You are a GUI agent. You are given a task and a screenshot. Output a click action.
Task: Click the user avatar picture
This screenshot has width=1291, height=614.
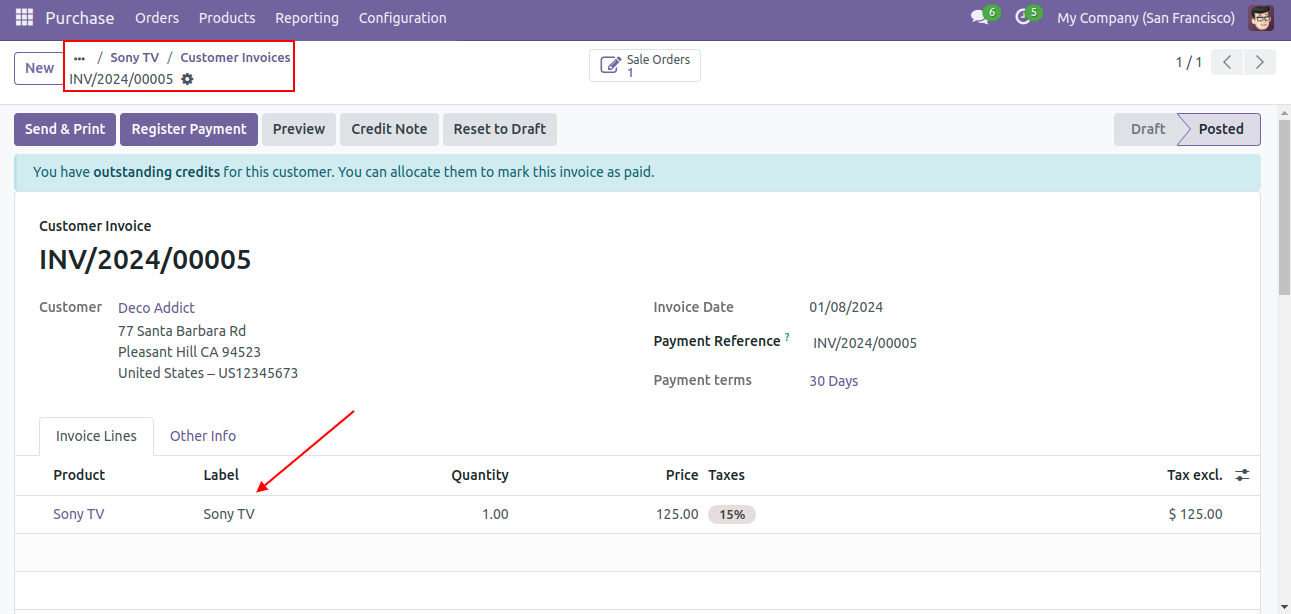(1261, 18)
